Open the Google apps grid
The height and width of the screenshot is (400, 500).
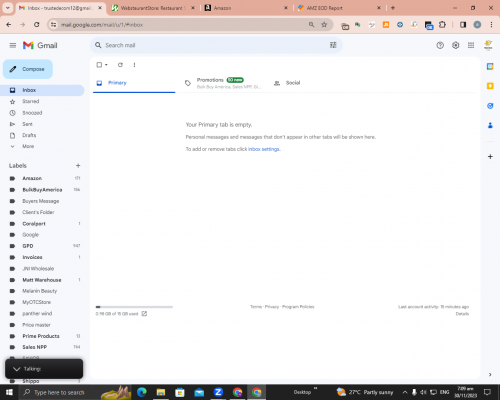tap(471, 45)
